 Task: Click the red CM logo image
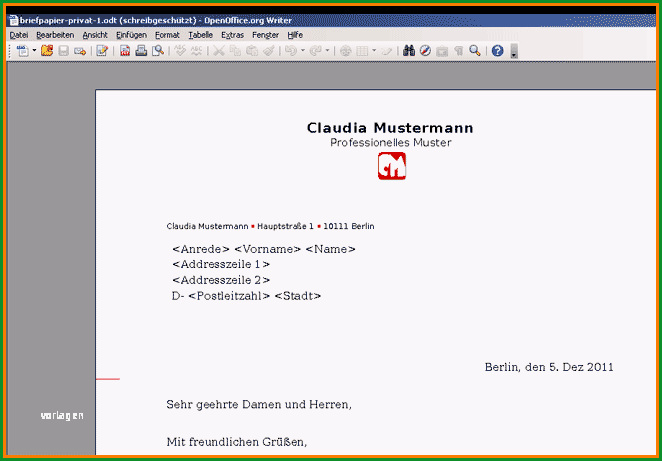click(x=392, y=166)
